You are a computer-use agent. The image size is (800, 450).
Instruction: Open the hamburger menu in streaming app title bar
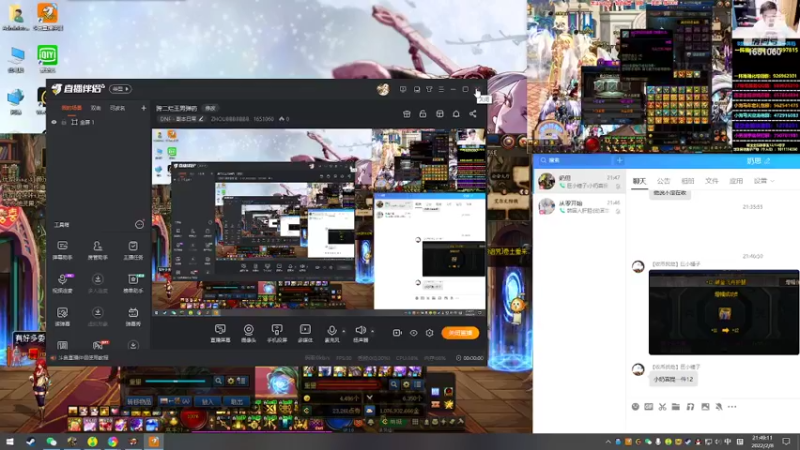coord(441,89)
